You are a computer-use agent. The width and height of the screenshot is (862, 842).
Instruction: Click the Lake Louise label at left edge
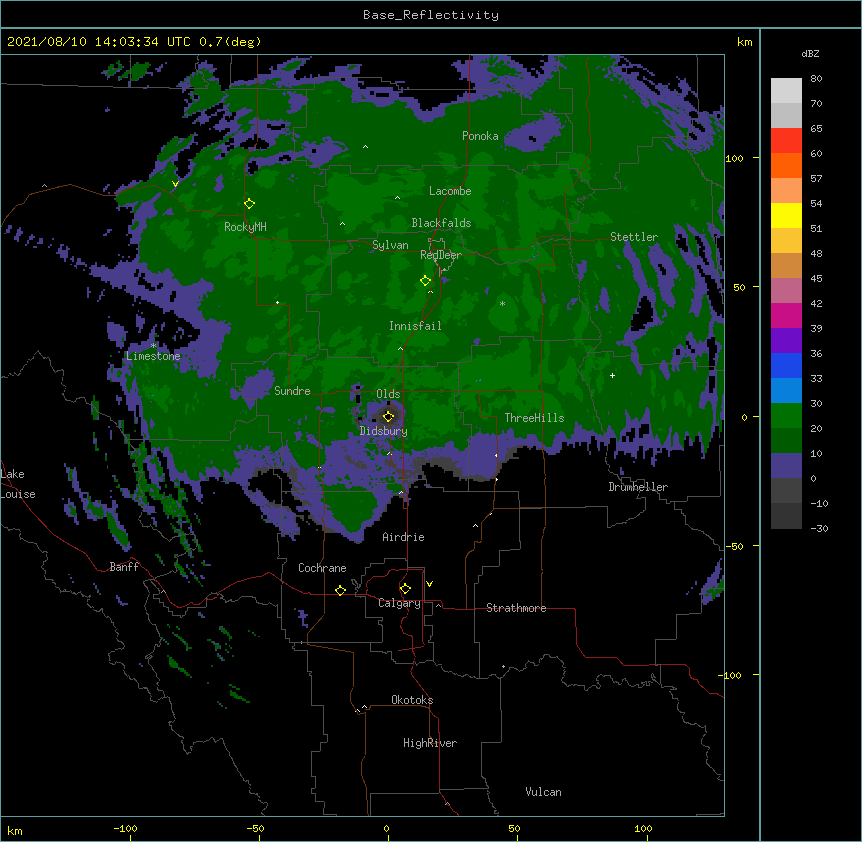[x=18, y=484]
